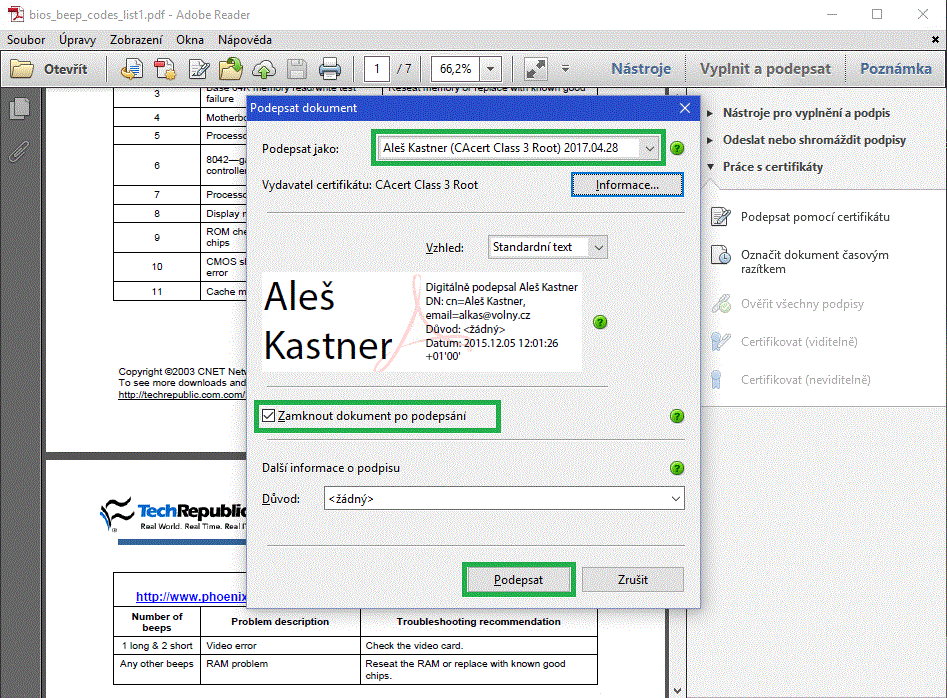Click the cloud upload icon in toolbar

[x=264, y=69]
